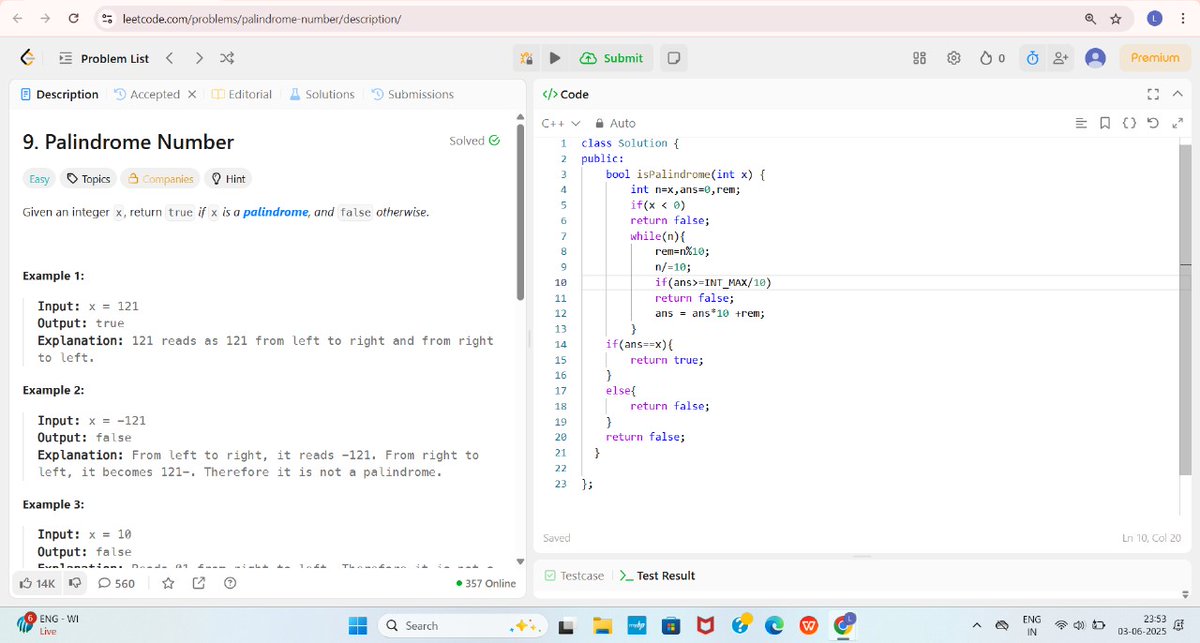Open Microsoft Edge from the taskbar
This screenshot has height=643, width=1200.
[x=774, y=626]
